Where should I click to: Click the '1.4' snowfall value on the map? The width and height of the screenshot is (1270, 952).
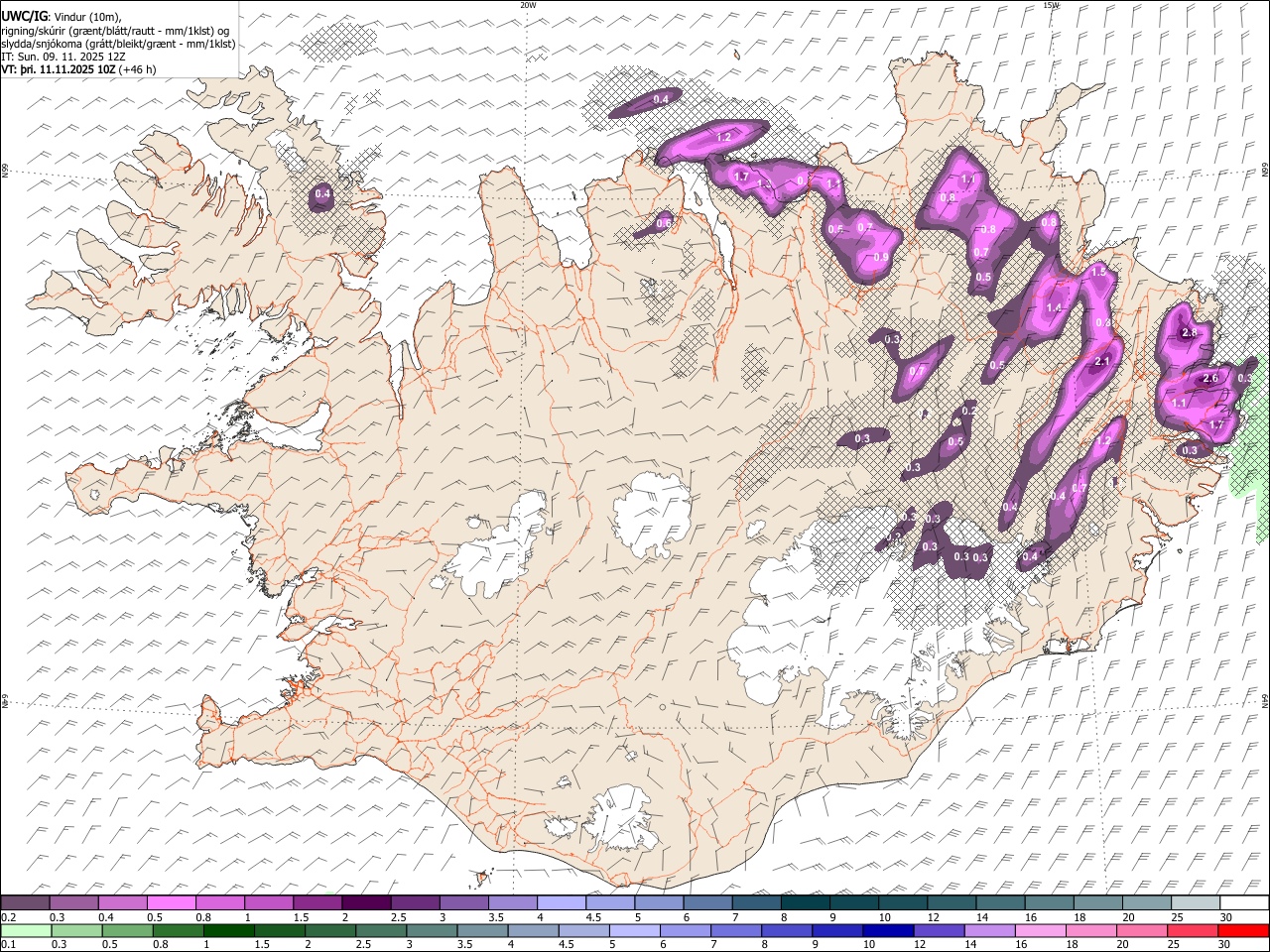point(1054,308)
